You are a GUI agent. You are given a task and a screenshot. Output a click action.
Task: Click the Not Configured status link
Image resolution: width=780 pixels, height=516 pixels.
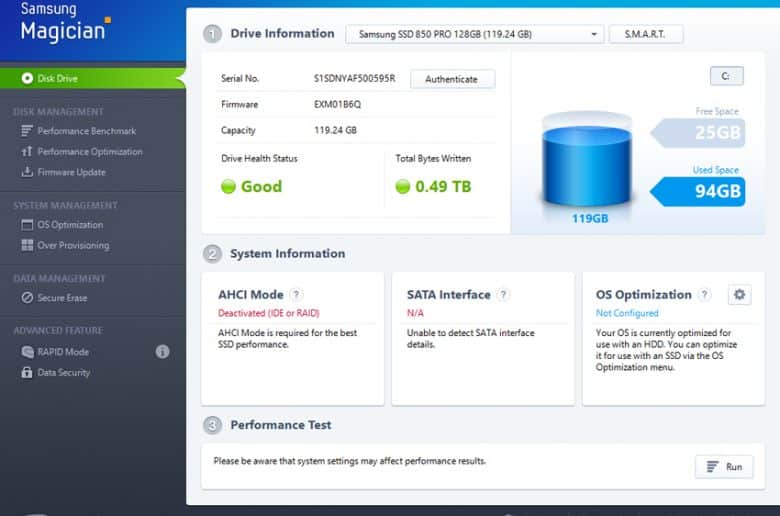point(627,313)
